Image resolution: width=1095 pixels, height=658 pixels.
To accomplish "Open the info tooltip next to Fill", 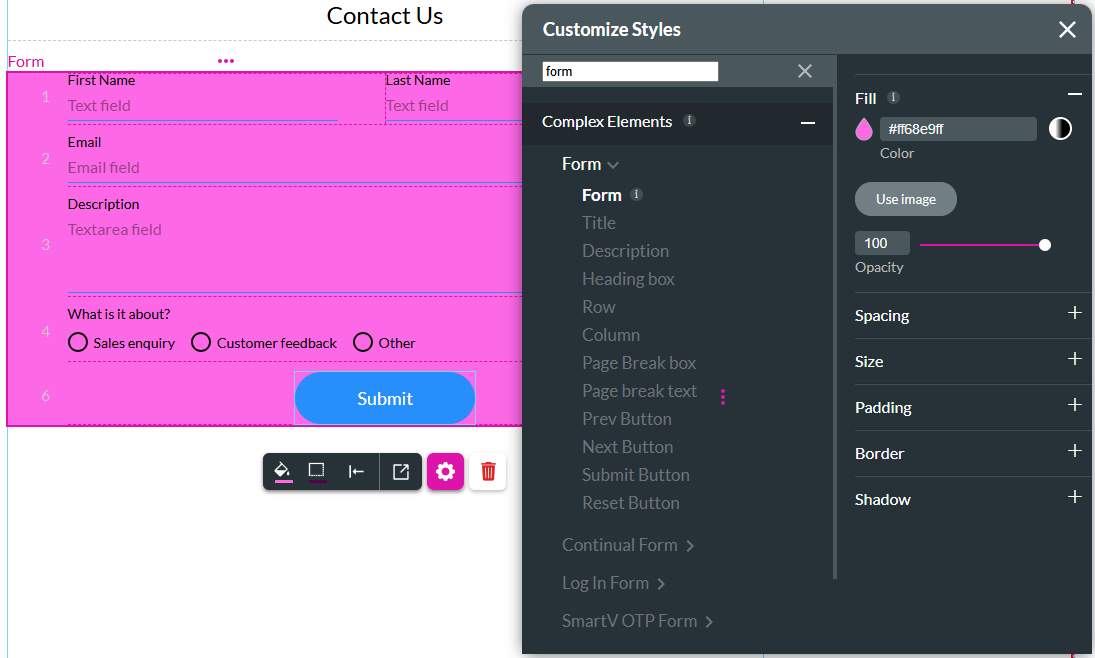I will click(x=892, y=97).
